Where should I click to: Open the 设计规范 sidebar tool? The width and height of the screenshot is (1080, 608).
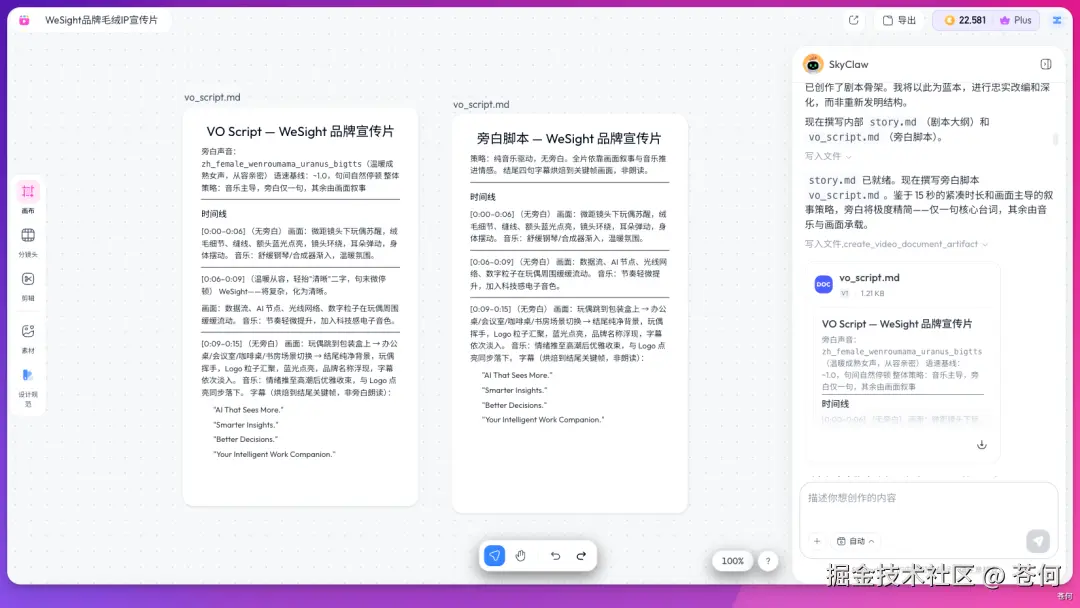coord(28,388)
